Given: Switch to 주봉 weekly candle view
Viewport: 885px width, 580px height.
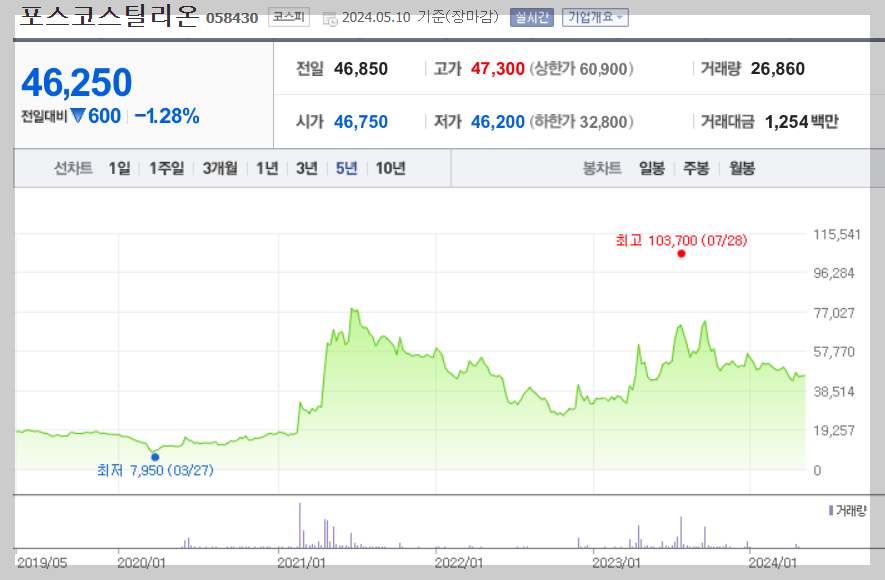Looking at the screenshot, I should pyautogui.click(x=698, y=168).
